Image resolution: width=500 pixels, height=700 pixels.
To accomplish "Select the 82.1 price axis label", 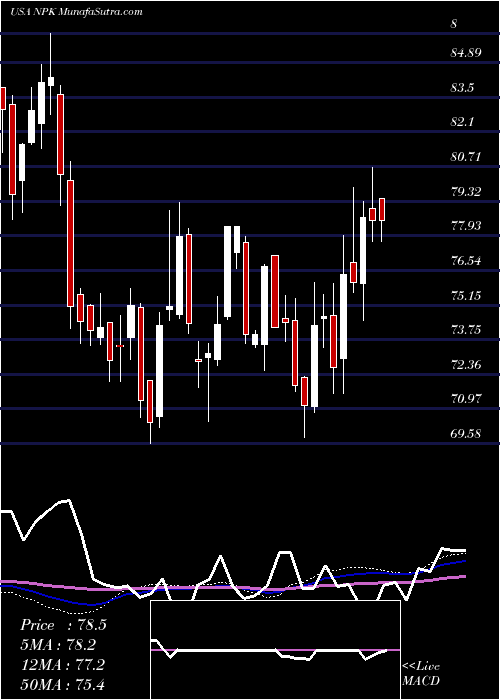I will 462,122.
